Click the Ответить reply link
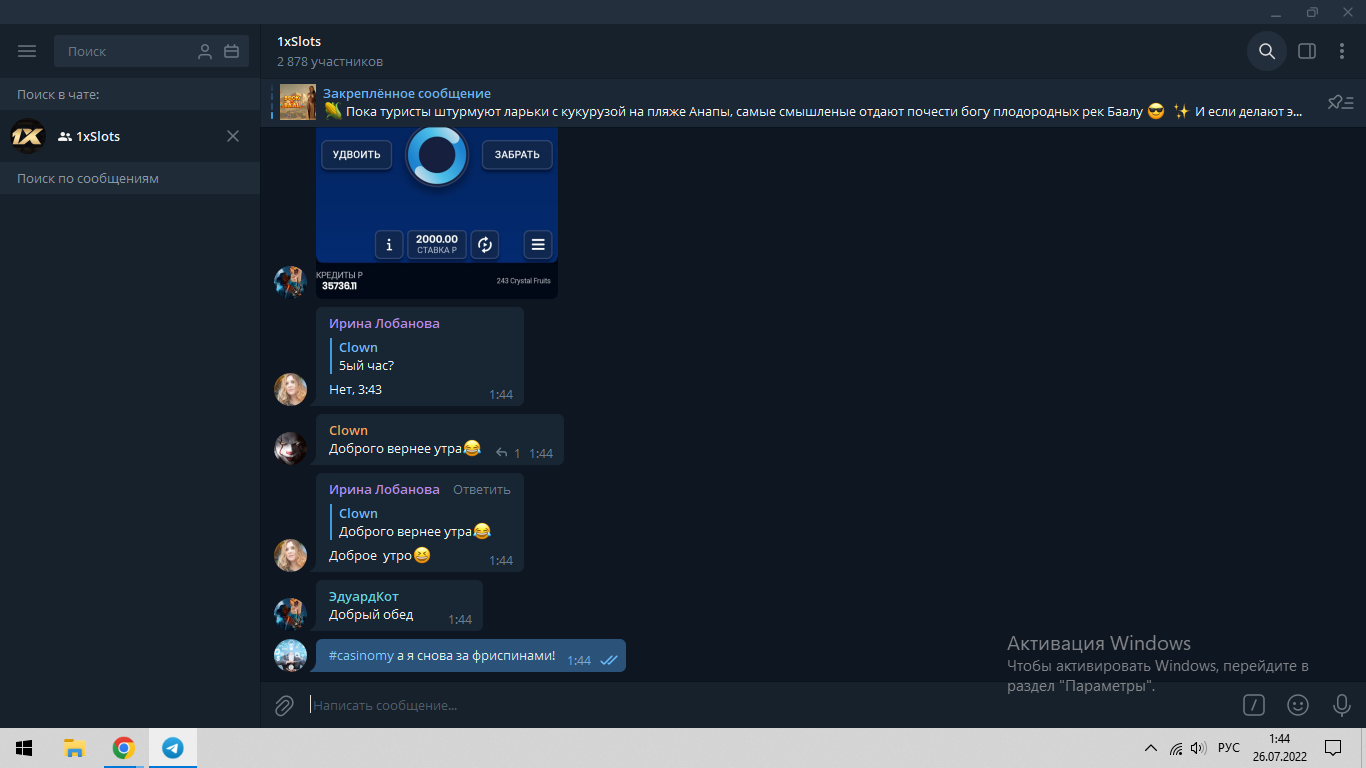The width and height of the screenshot is (1366, 768). click(x=482, y=489)
